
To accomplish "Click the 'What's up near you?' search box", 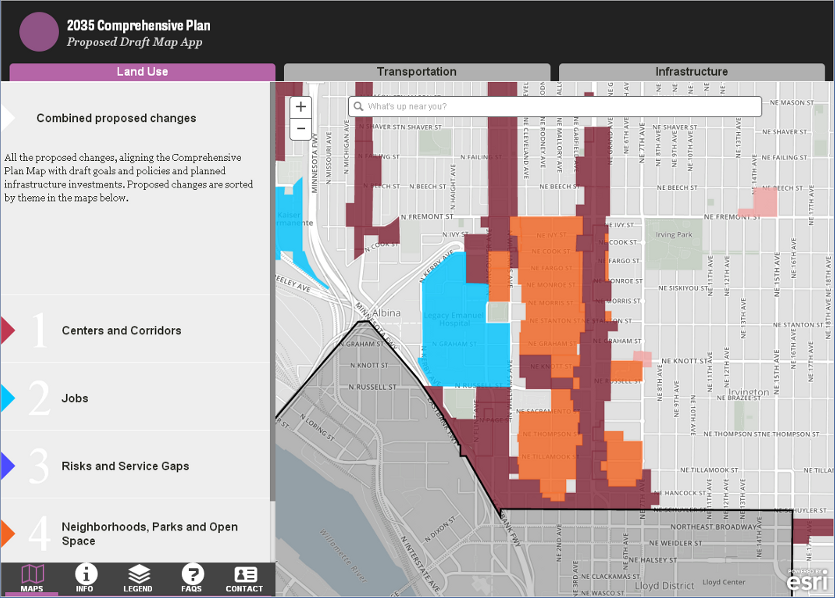I will 560,106.
